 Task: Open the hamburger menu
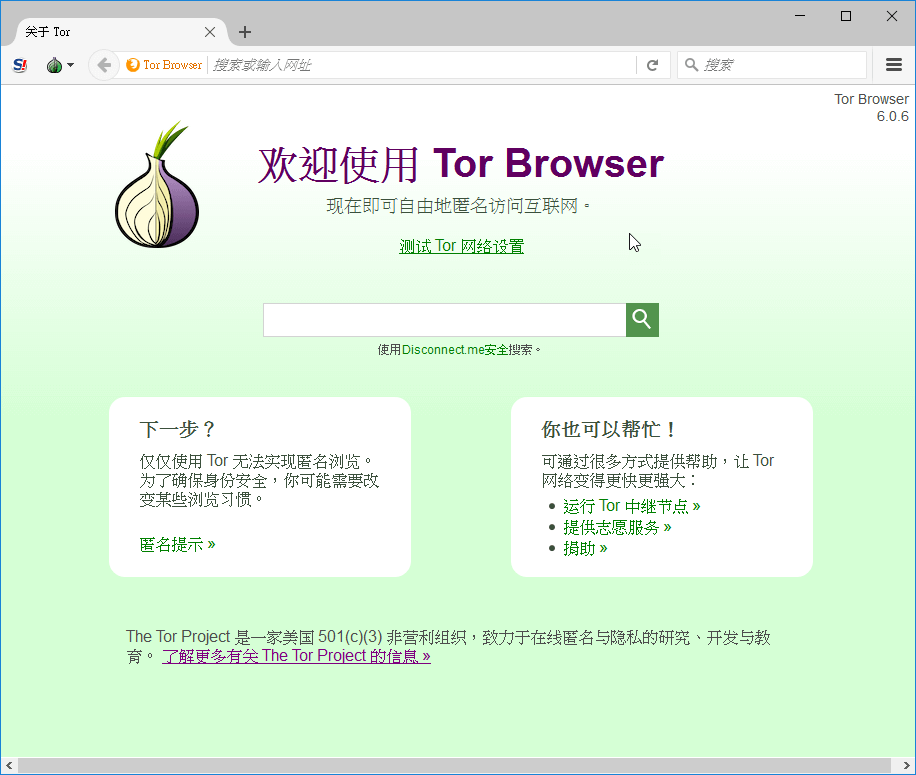pyautogui.click(x=894, y=65)
